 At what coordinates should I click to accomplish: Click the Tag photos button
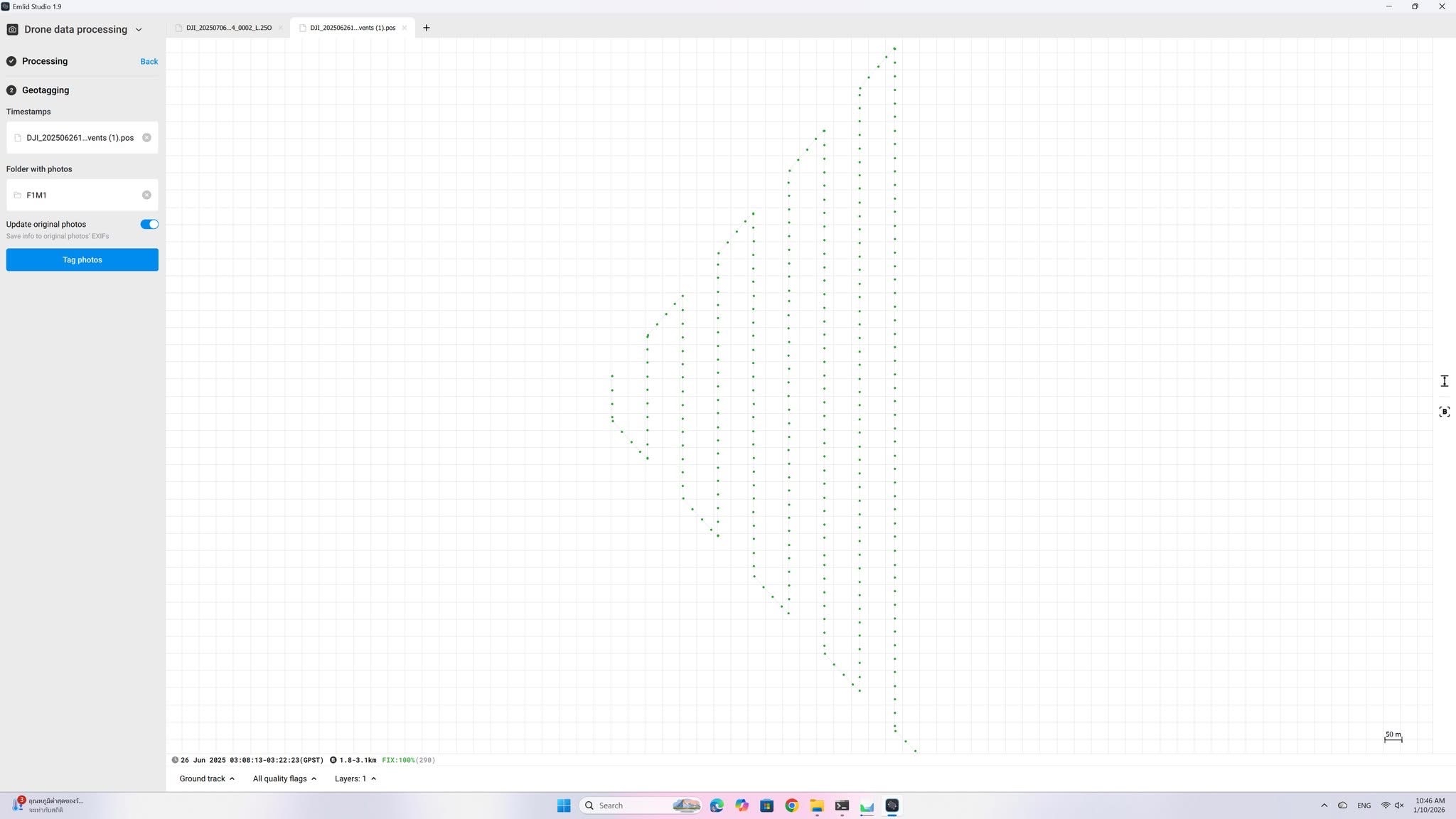(x=82, y=259)
